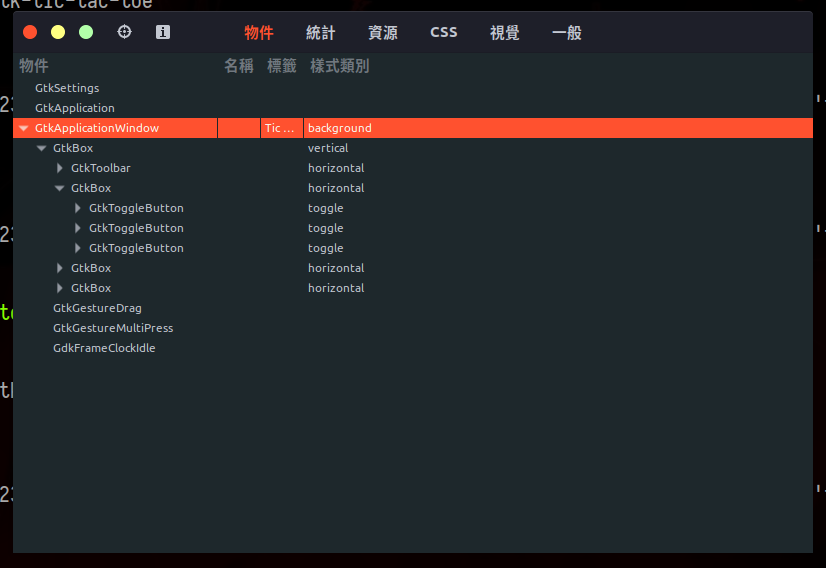Expand the last GtkToggleButton node
Viewport: 826px width, 568px height.
click(78, 248)
